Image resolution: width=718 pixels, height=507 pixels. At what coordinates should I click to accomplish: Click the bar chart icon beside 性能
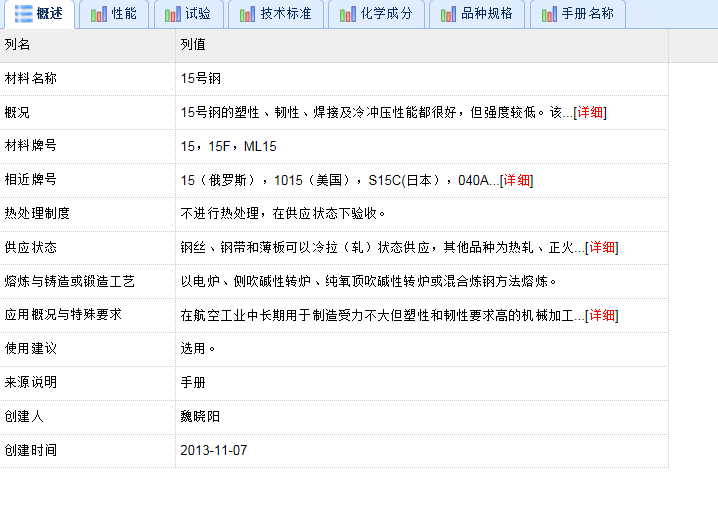[99, 14]
